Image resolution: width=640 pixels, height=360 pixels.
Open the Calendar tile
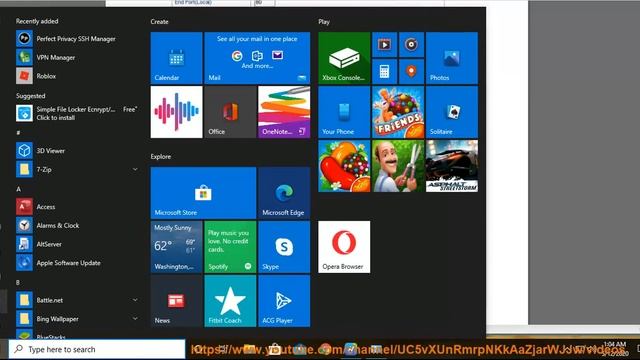(176, 58)
